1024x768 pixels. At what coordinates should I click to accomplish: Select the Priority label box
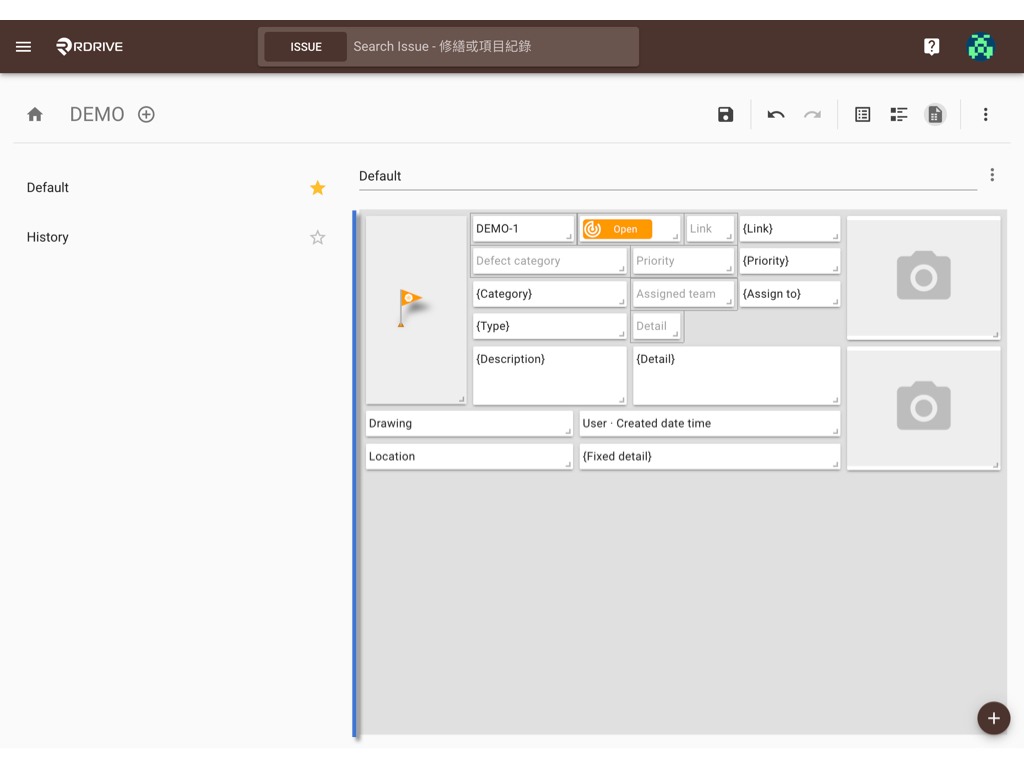click(683, 261)
